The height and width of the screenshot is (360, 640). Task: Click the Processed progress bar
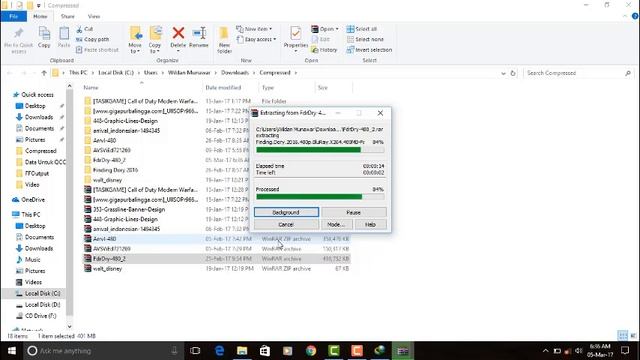(320, 197)
